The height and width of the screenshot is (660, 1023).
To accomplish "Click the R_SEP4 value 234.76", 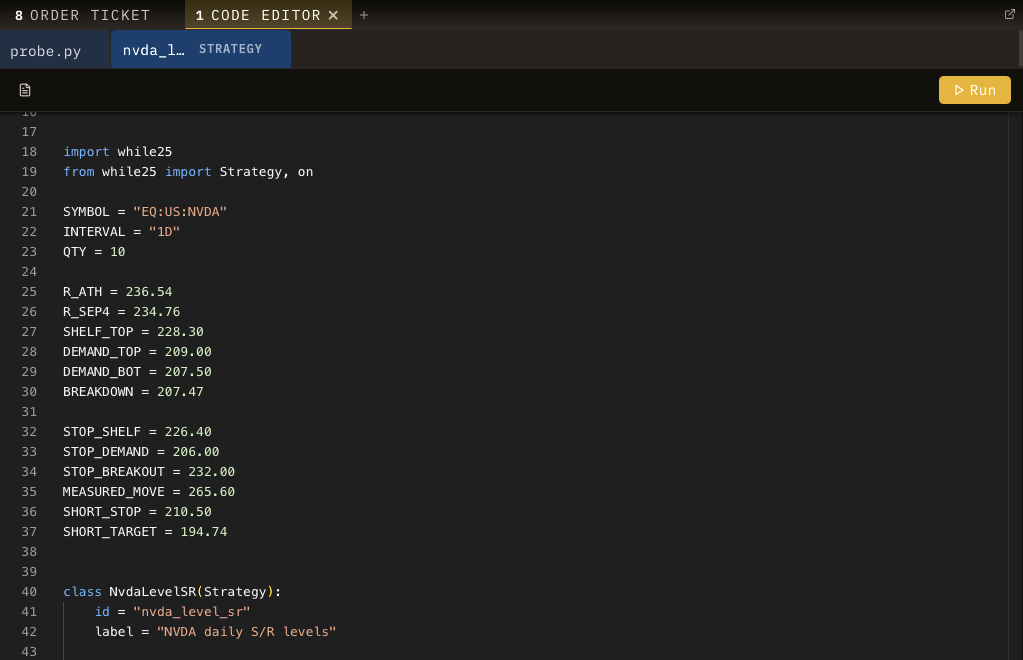I will [157, 312].
